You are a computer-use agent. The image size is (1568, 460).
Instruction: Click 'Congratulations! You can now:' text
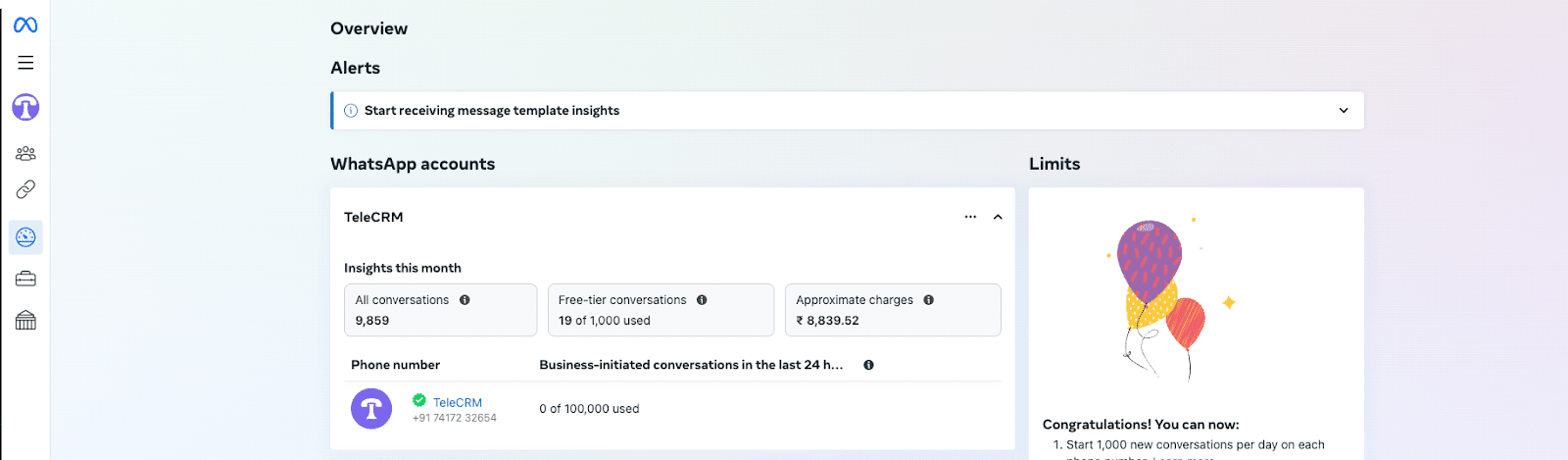pyautogui.click(x=1141, y=425)
